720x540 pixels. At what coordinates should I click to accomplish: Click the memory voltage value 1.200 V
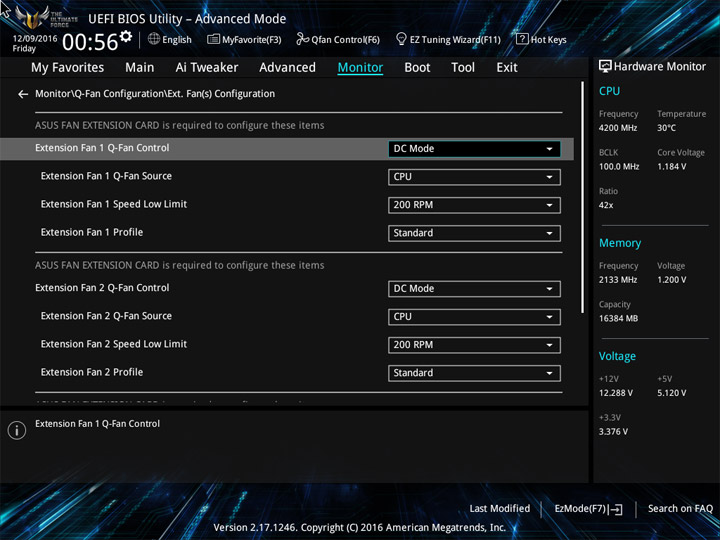(x=671, y=280)
